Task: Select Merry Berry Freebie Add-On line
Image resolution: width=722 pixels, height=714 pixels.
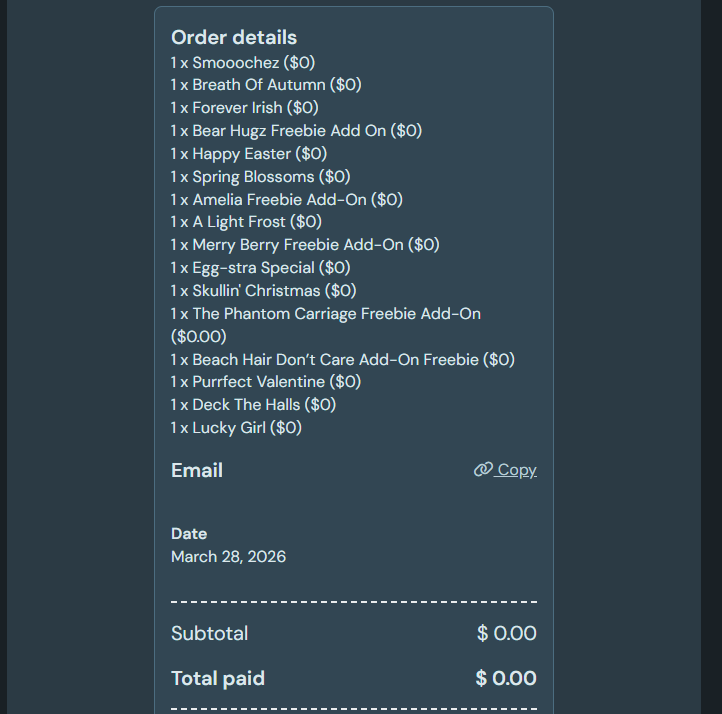Action: click(305, 245)
